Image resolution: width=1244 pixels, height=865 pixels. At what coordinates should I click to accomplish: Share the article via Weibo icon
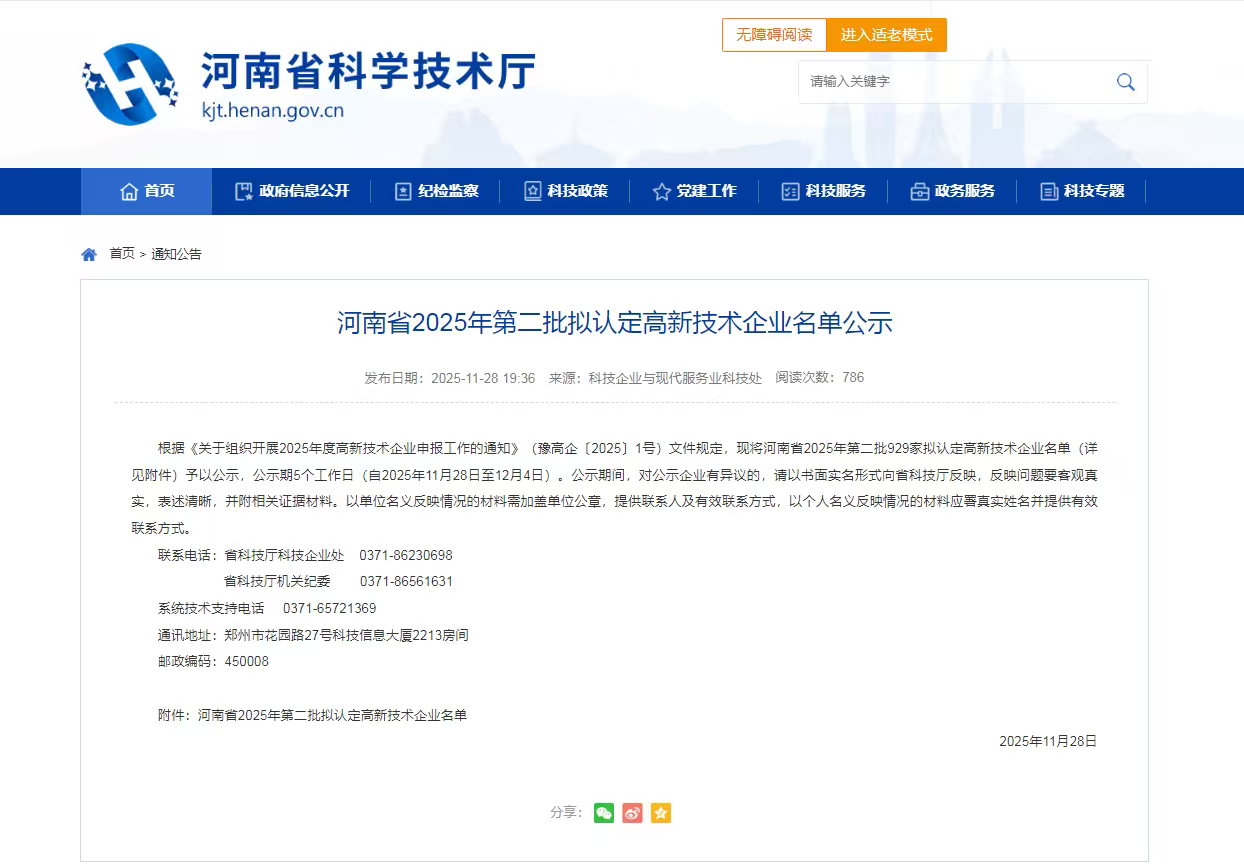tap(632, 813)
